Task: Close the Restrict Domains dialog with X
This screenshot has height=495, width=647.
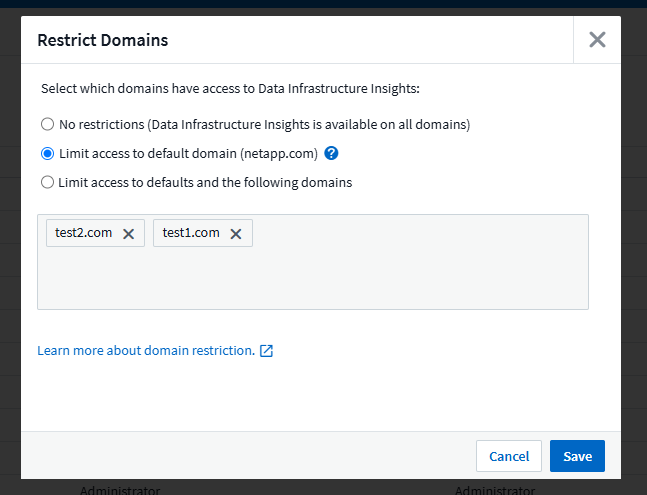Action: [x=597, y=40]
